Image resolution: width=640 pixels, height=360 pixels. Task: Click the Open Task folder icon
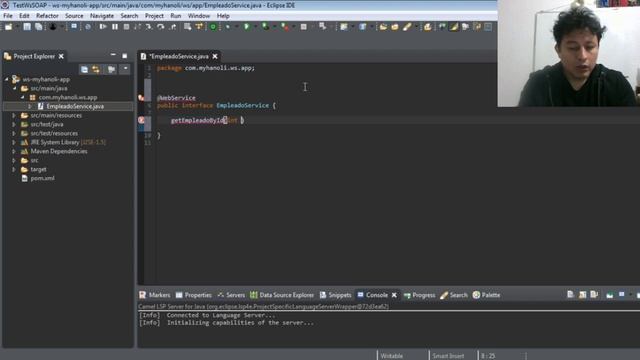coord(395,27)
